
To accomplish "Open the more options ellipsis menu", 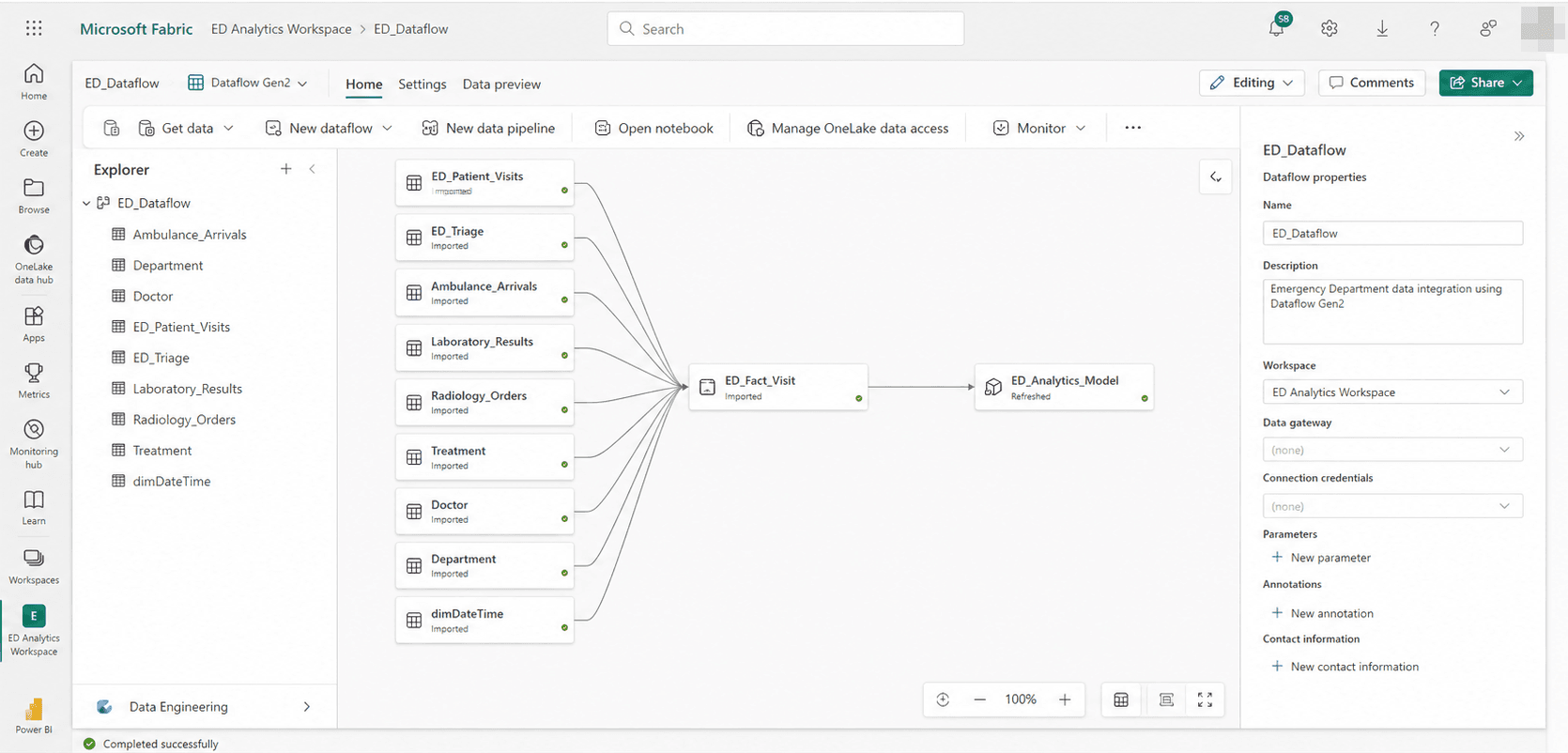I will pyautogui.click(x=1133, y=128).
